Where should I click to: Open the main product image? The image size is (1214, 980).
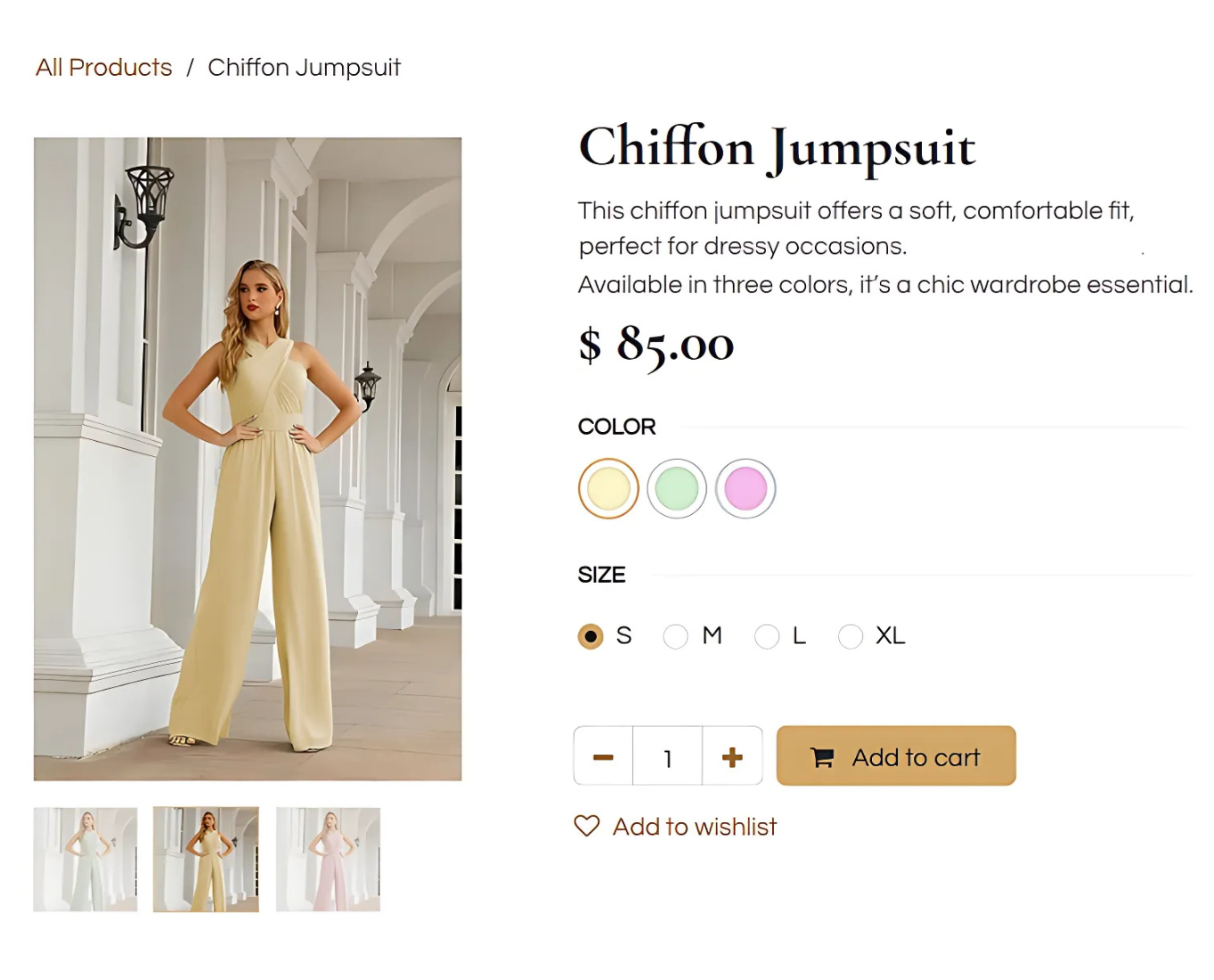click(248, 459)
